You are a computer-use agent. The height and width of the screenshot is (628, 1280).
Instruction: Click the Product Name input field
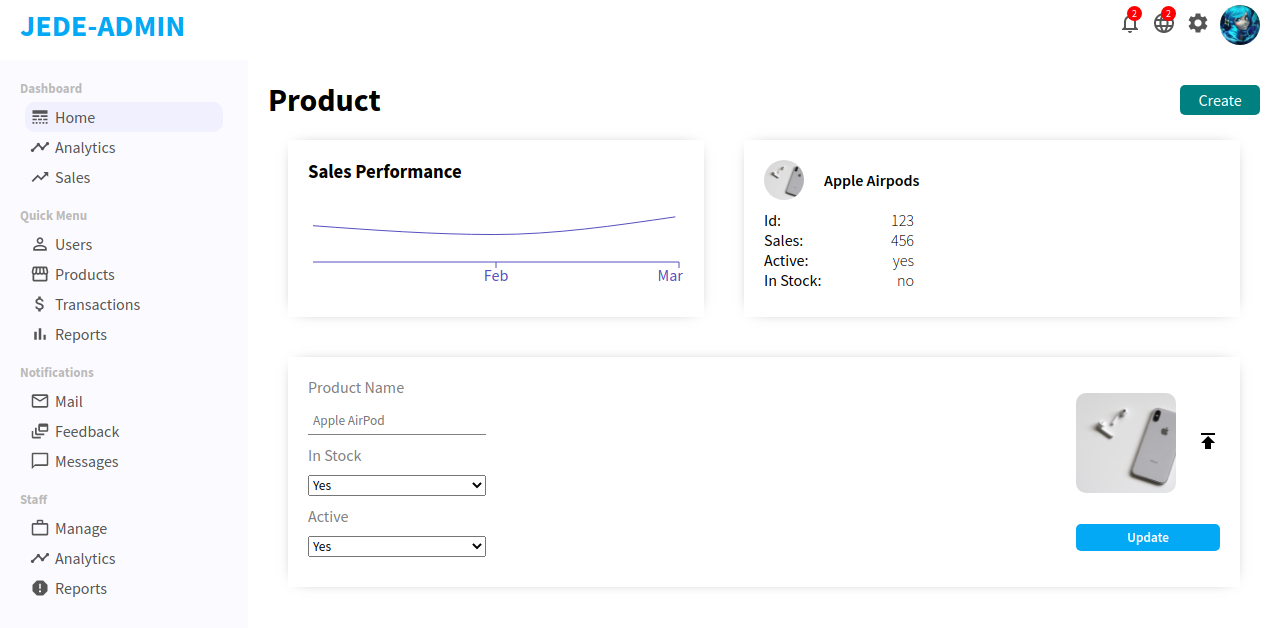[x=397, y=421]
